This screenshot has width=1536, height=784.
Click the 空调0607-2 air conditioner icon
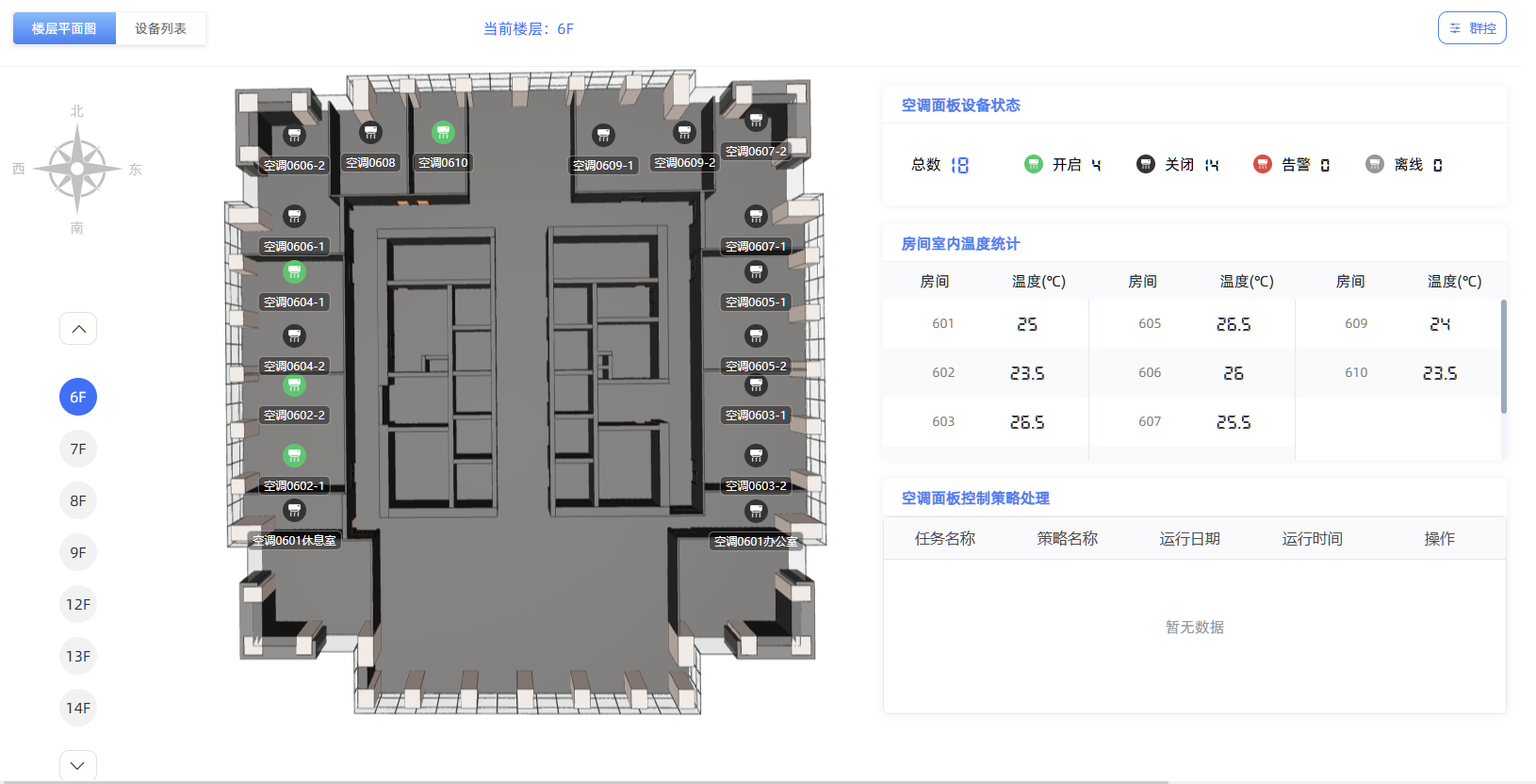click(756, 121)
